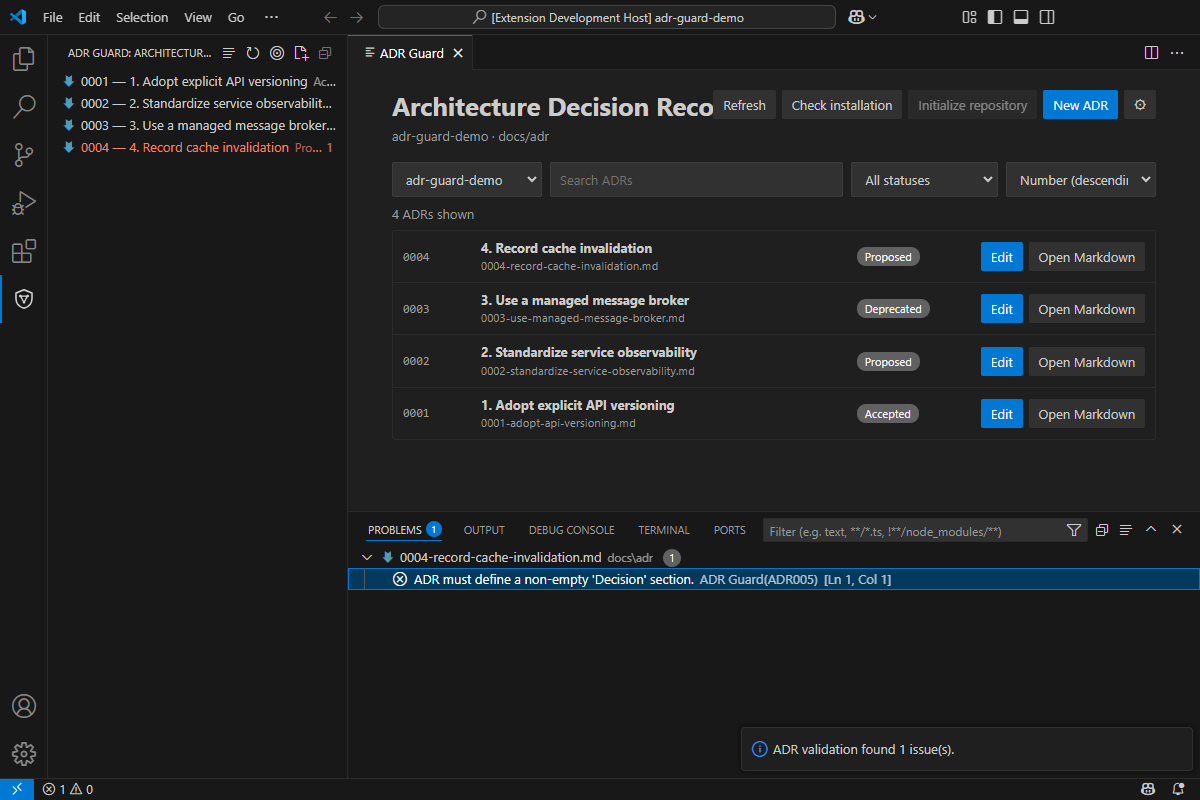Click the New ADR button
The width and height of the screenshot is (1200, 800).
1080,105
